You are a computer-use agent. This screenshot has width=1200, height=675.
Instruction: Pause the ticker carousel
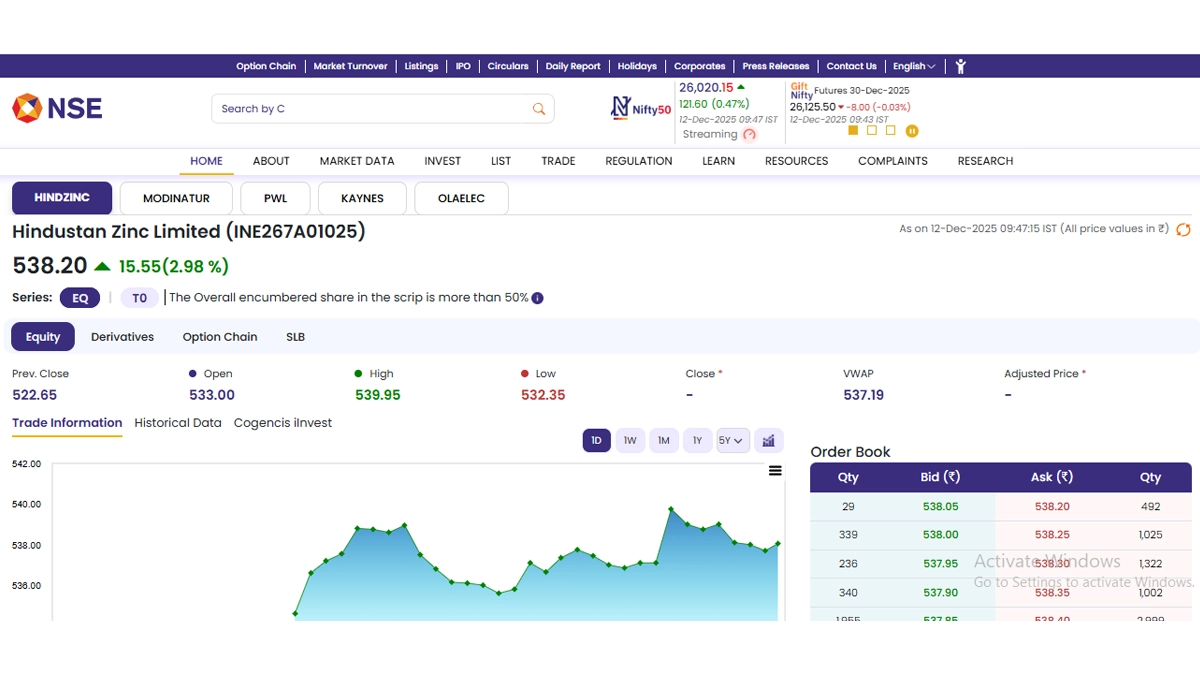coord(912,131)
